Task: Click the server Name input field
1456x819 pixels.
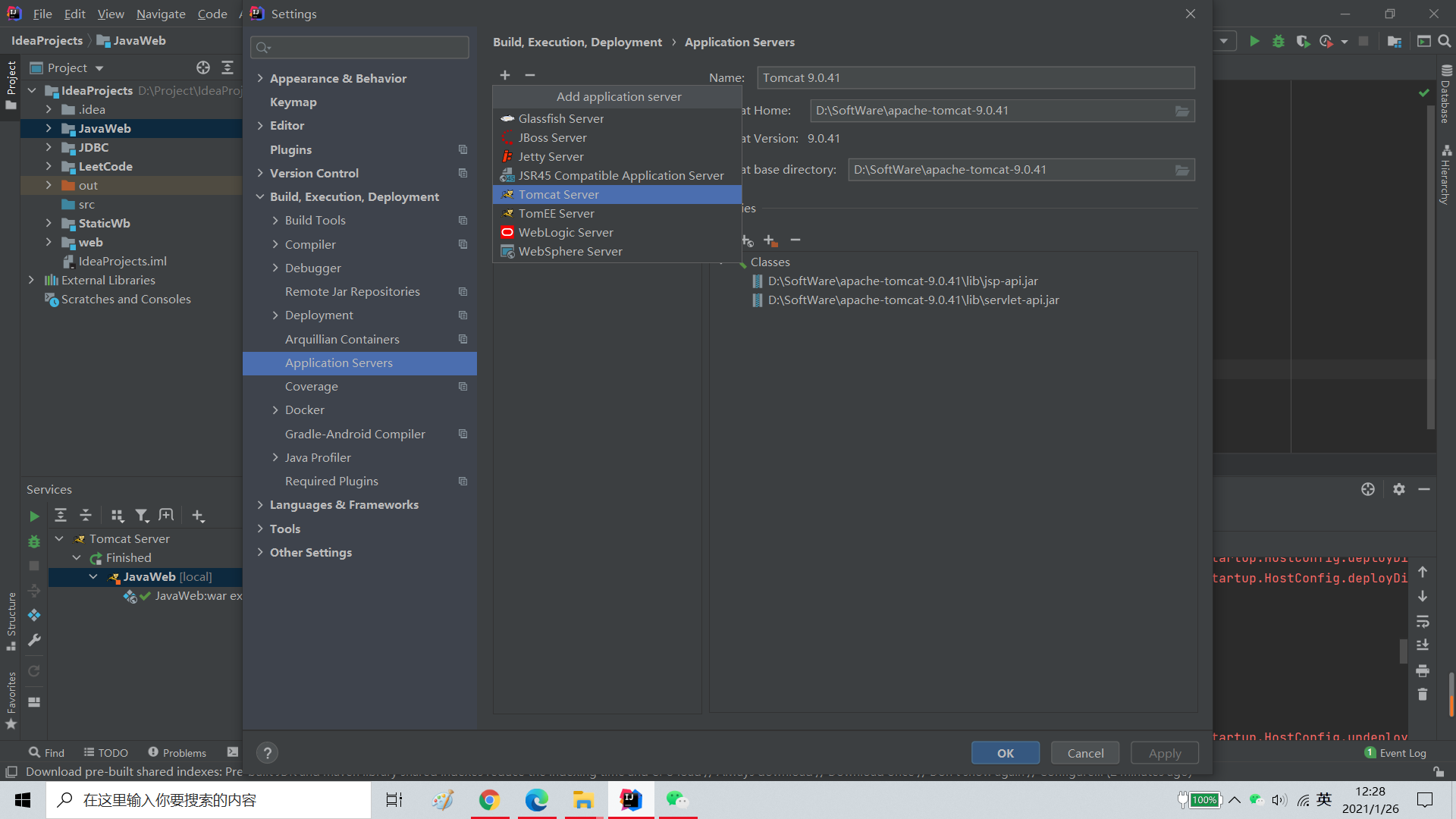Action: 974,78
